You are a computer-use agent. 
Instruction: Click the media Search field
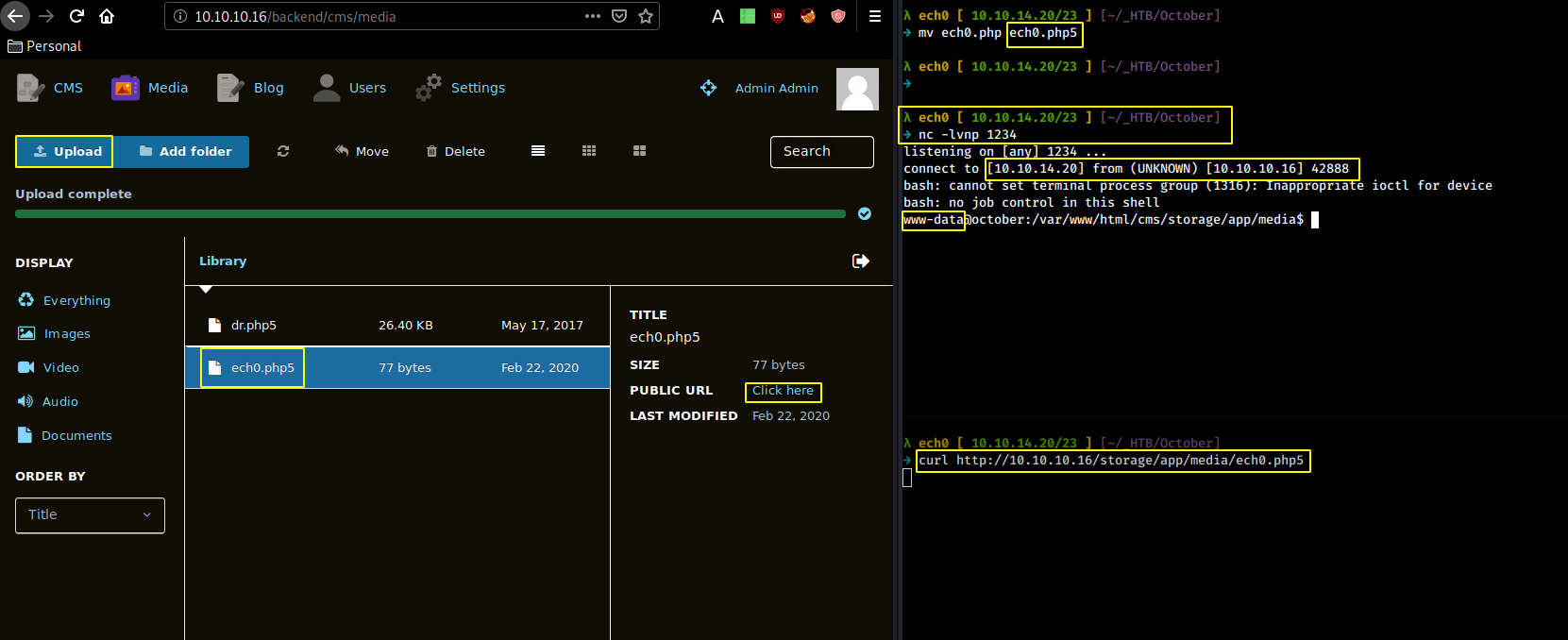pyautogui.click(x=822, y=152)
